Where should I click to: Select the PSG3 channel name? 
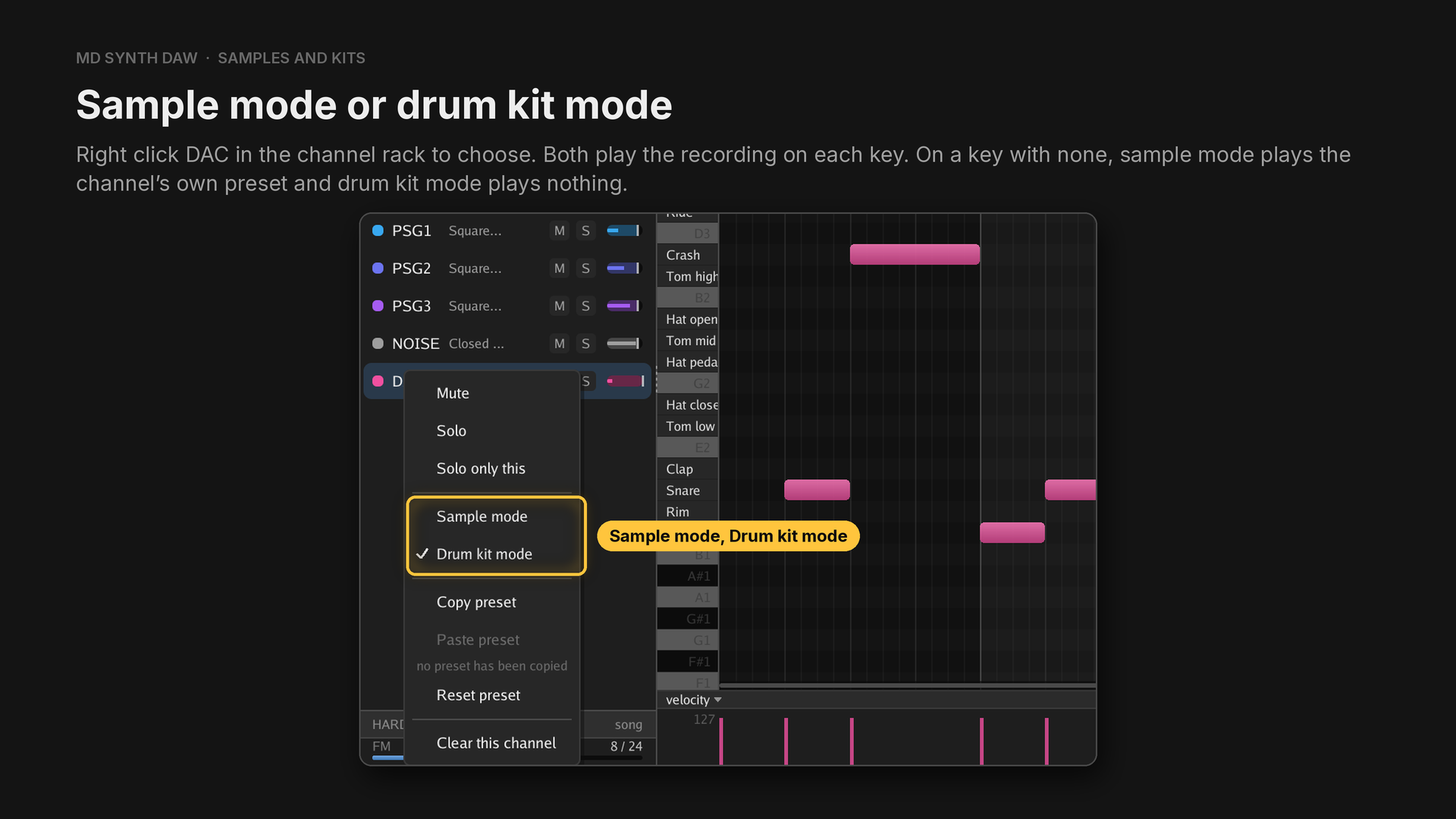pyautogui.click(x=411, y=306)
